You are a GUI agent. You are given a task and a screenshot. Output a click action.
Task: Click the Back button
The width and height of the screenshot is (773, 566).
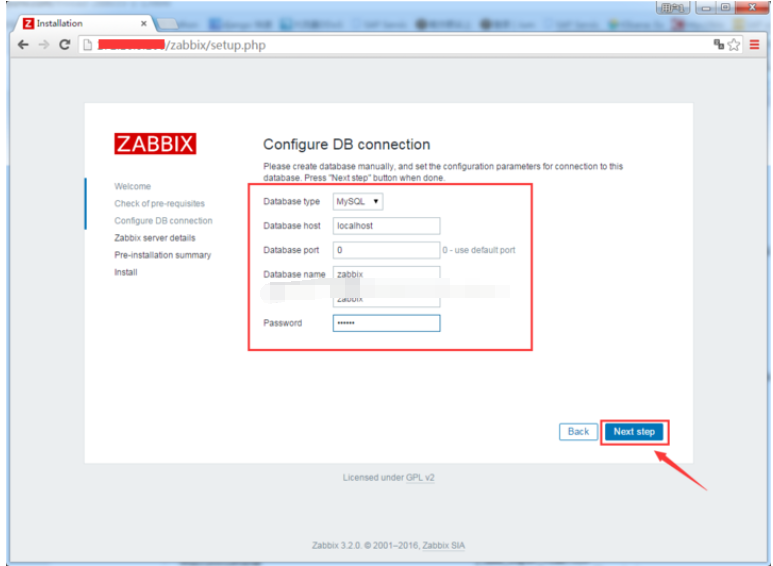pyautogui.click(x=578, y=432)
